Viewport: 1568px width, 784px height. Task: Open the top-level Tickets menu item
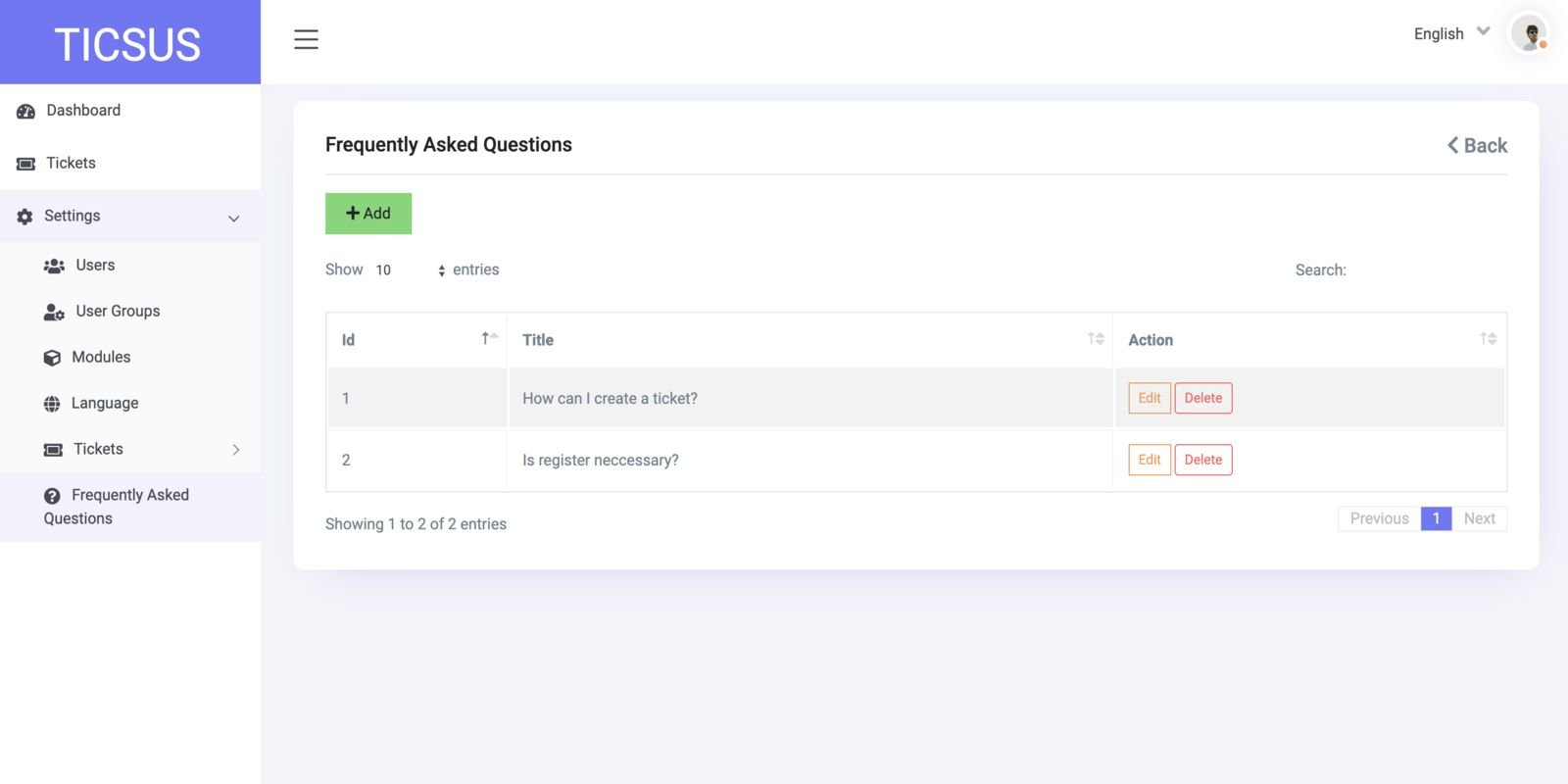pyautogui.click(x=130, y=163)
